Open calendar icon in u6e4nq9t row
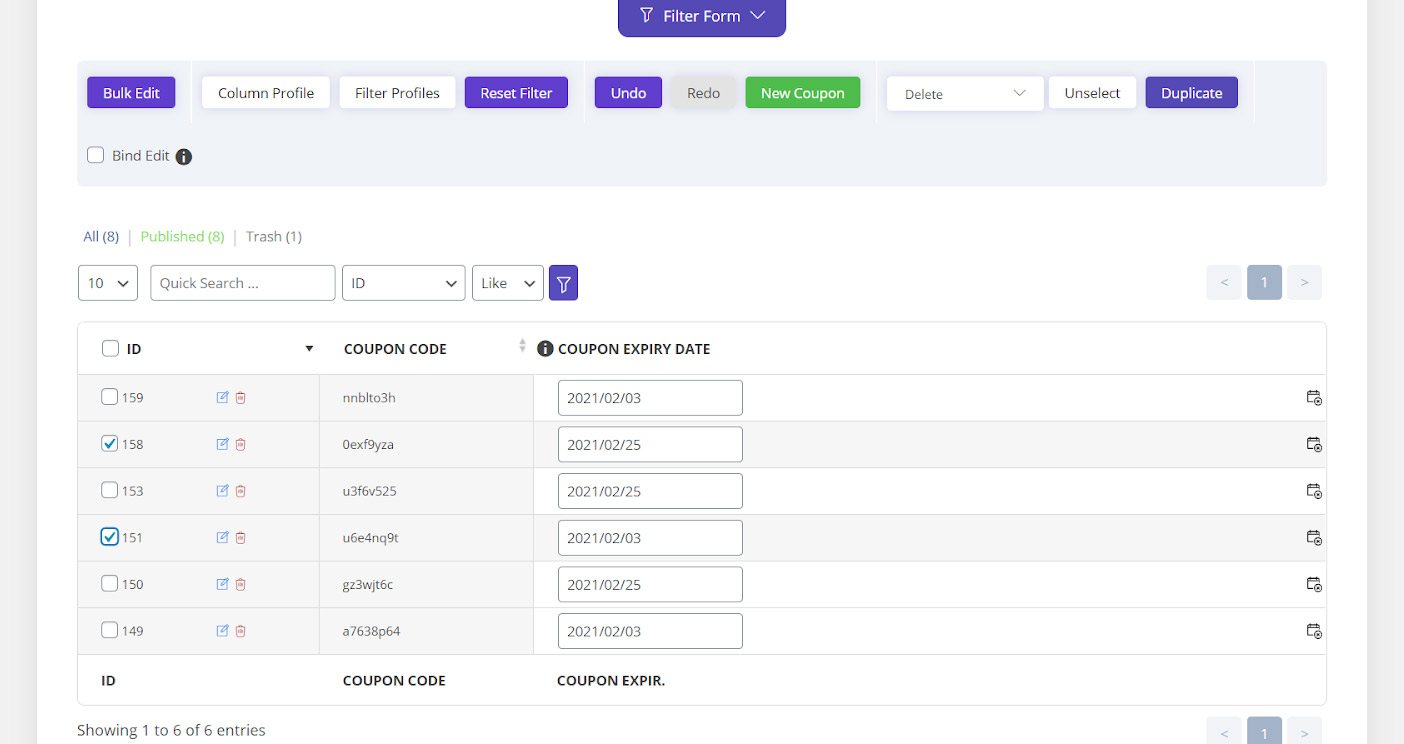 1314,537
